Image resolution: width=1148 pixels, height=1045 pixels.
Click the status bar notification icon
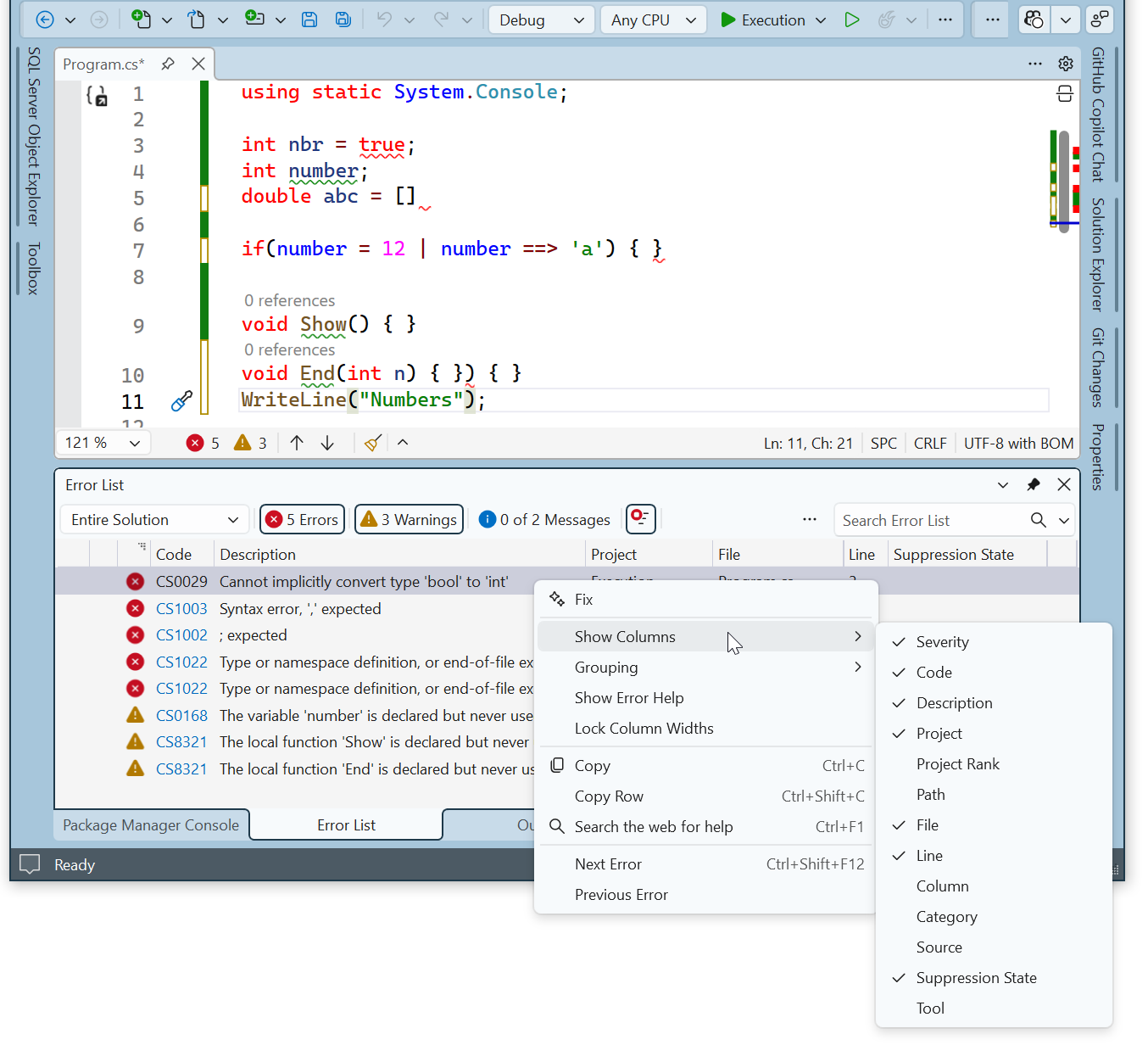(x=30, y=864)
